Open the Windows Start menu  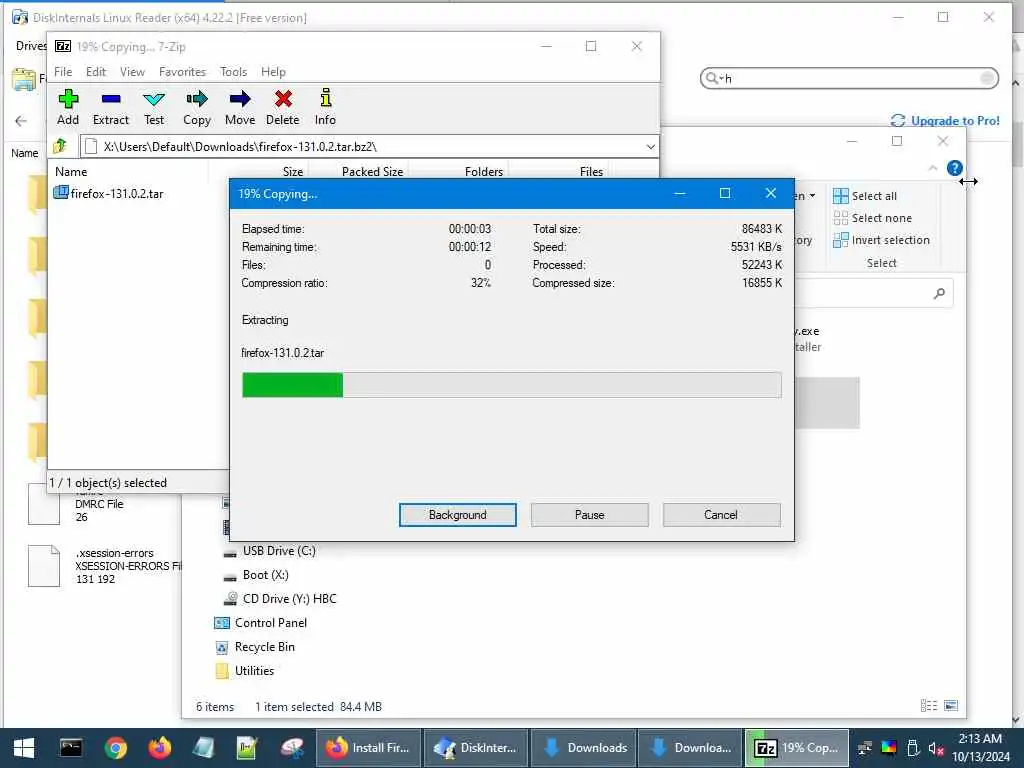pos(24,748)
